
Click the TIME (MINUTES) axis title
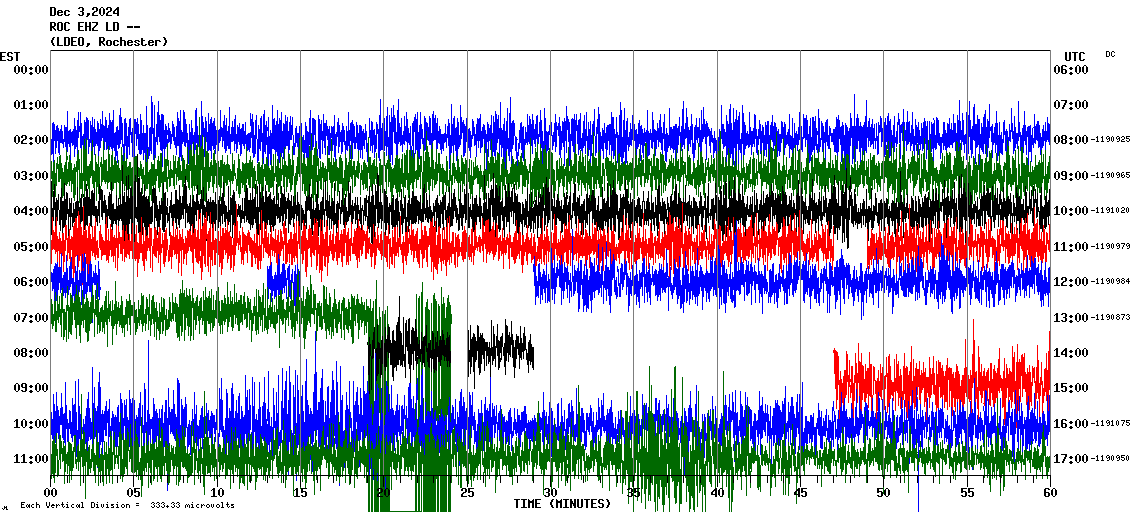pos(562,504)
